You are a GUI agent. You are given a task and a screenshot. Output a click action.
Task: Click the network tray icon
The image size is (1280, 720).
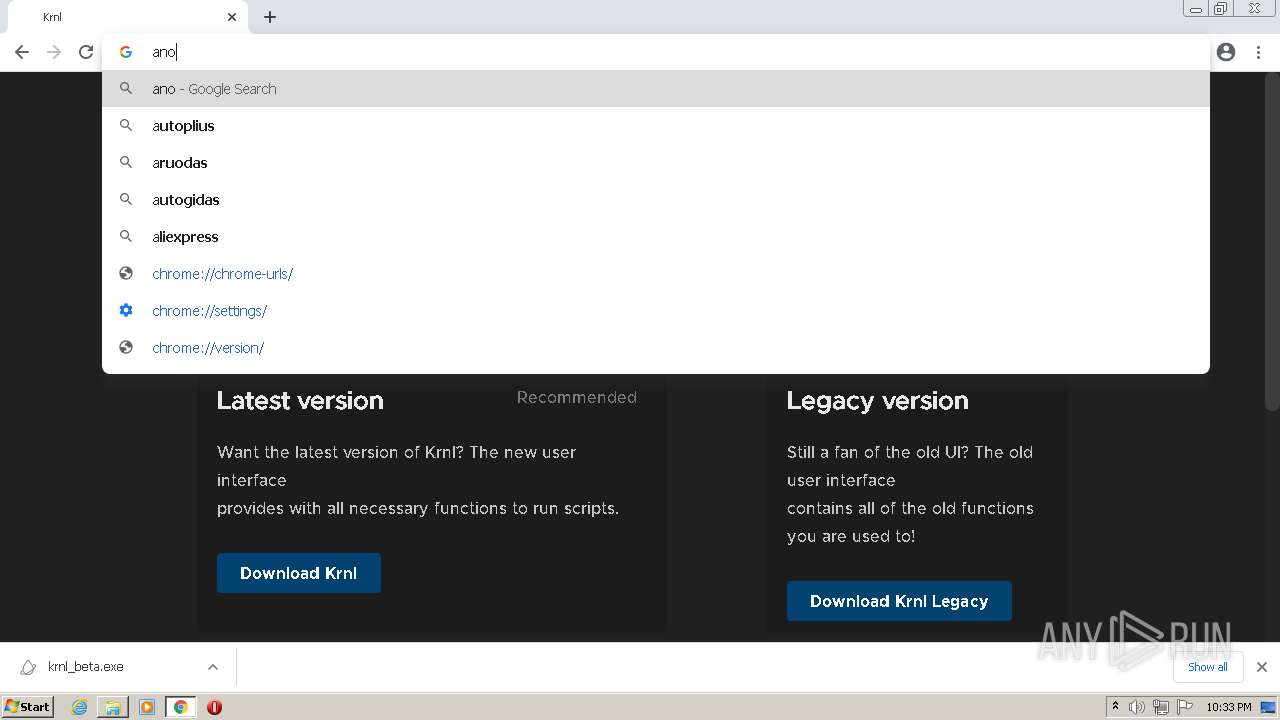1160,707
